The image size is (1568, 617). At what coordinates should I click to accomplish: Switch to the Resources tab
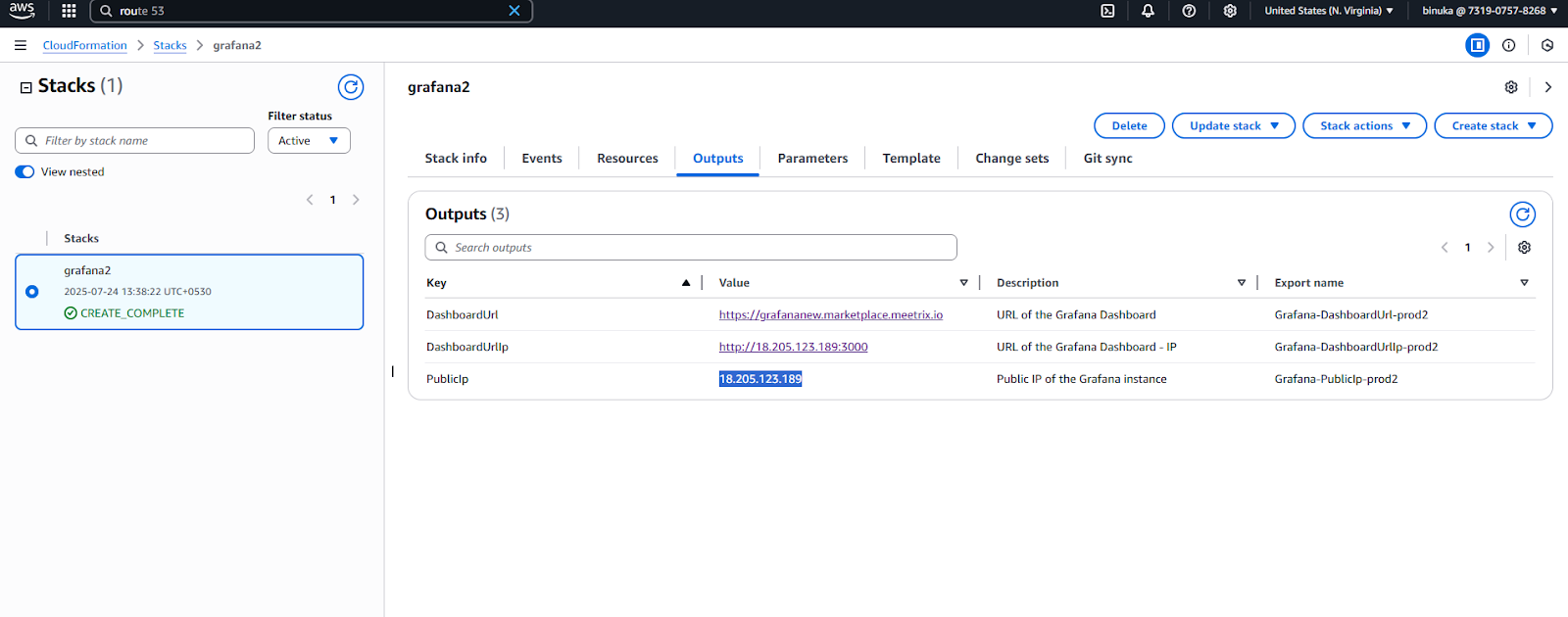point(627,159)
